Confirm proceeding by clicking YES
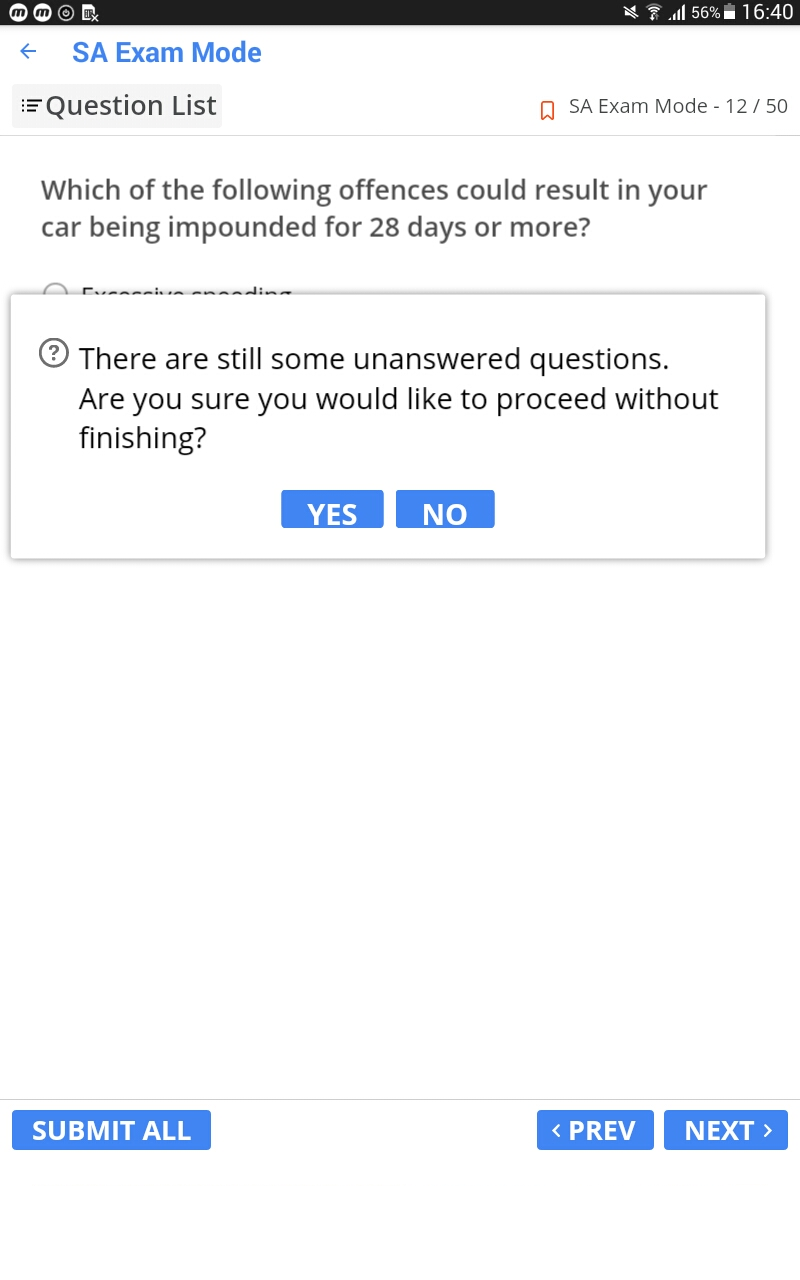800x1280 pixels. (x=332, y=509)
